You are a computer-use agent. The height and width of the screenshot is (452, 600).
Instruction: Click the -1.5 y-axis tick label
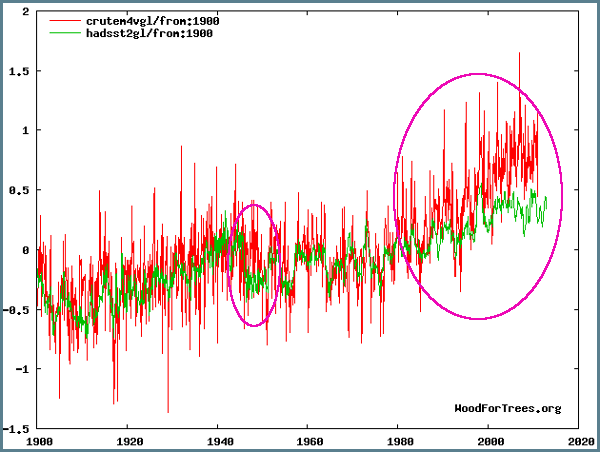17,429
